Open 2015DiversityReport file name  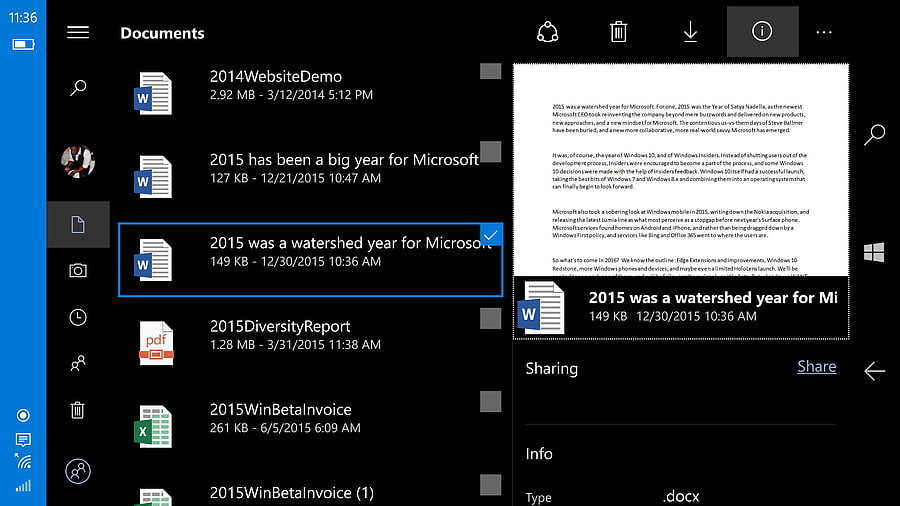click(280, 326)
